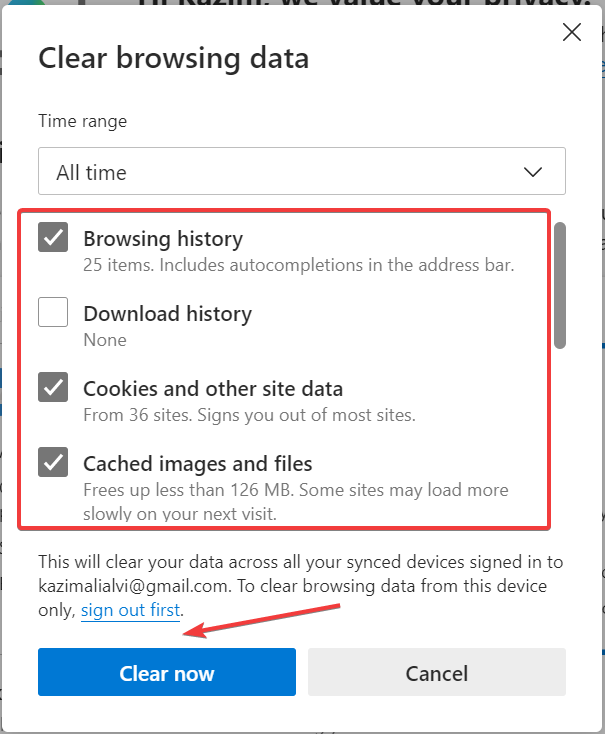Click the Clear browsing data heading
605x734 pixels.
coord(174,59)
